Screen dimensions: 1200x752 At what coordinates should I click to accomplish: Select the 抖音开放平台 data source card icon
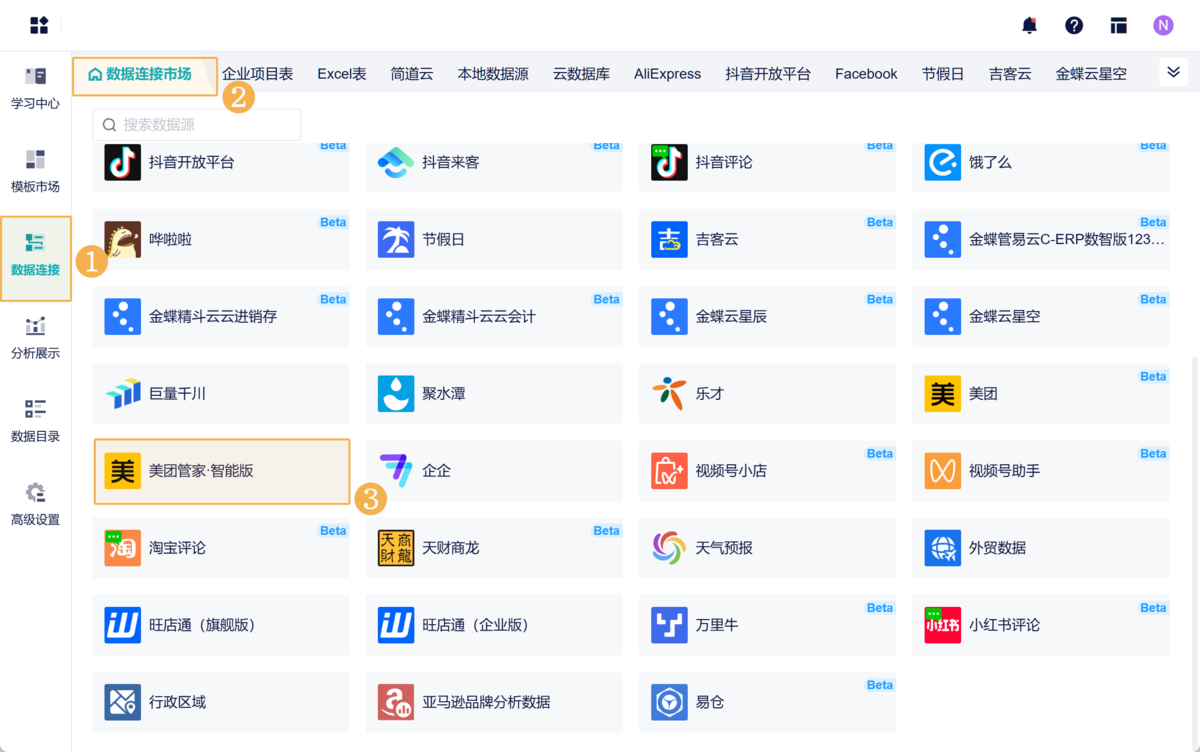[x=123, y=162]
